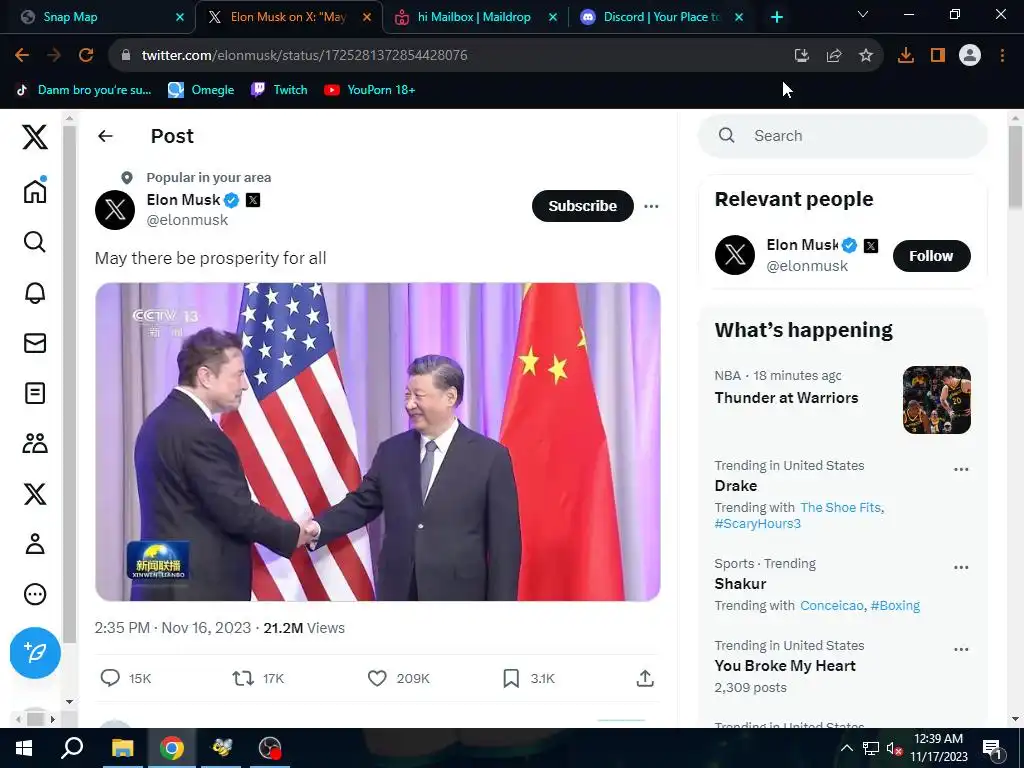1024x768 pixels.
Task: Close the Snap Map tab
Action: click(x=180, y=17)
